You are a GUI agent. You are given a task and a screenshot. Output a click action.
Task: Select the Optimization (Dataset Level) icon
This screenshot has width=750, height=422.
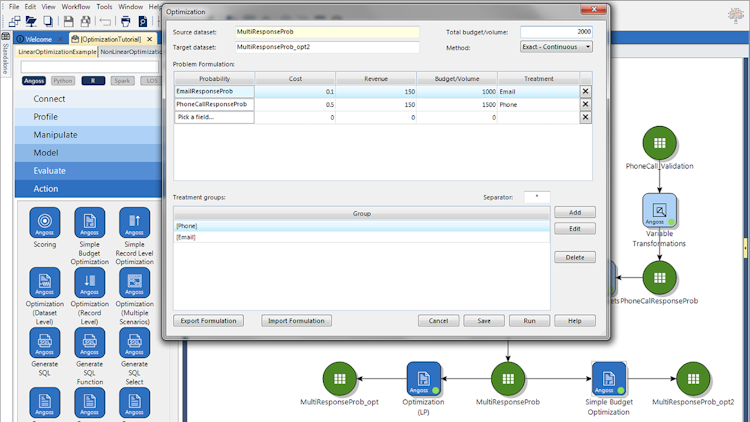coord(44,282)
